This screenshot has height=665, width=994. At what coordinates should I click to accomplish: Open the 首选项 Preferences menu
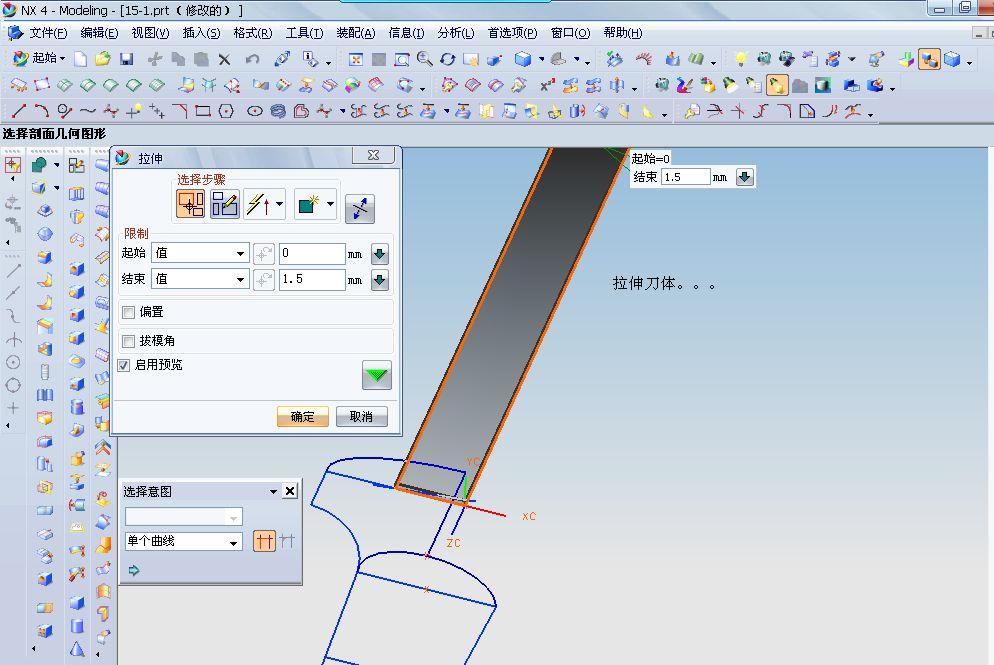pyautogui.click(x=512, y=33)
